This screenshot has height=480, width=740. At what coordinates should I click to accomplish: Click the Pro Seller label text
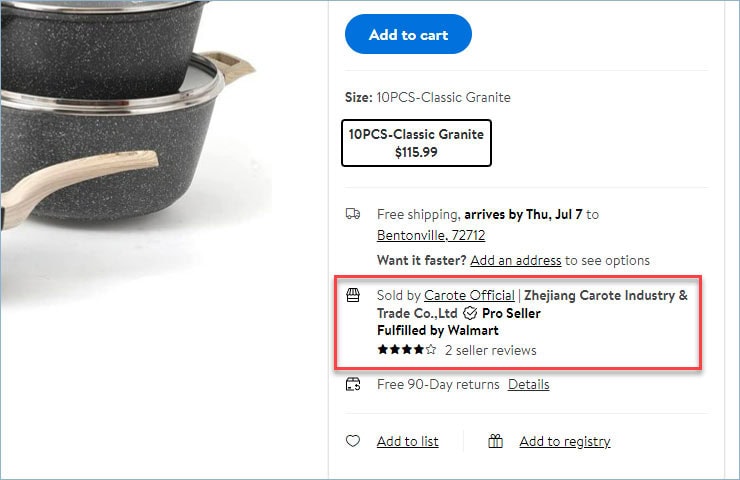pyautogui.click(x=511, y=313)
